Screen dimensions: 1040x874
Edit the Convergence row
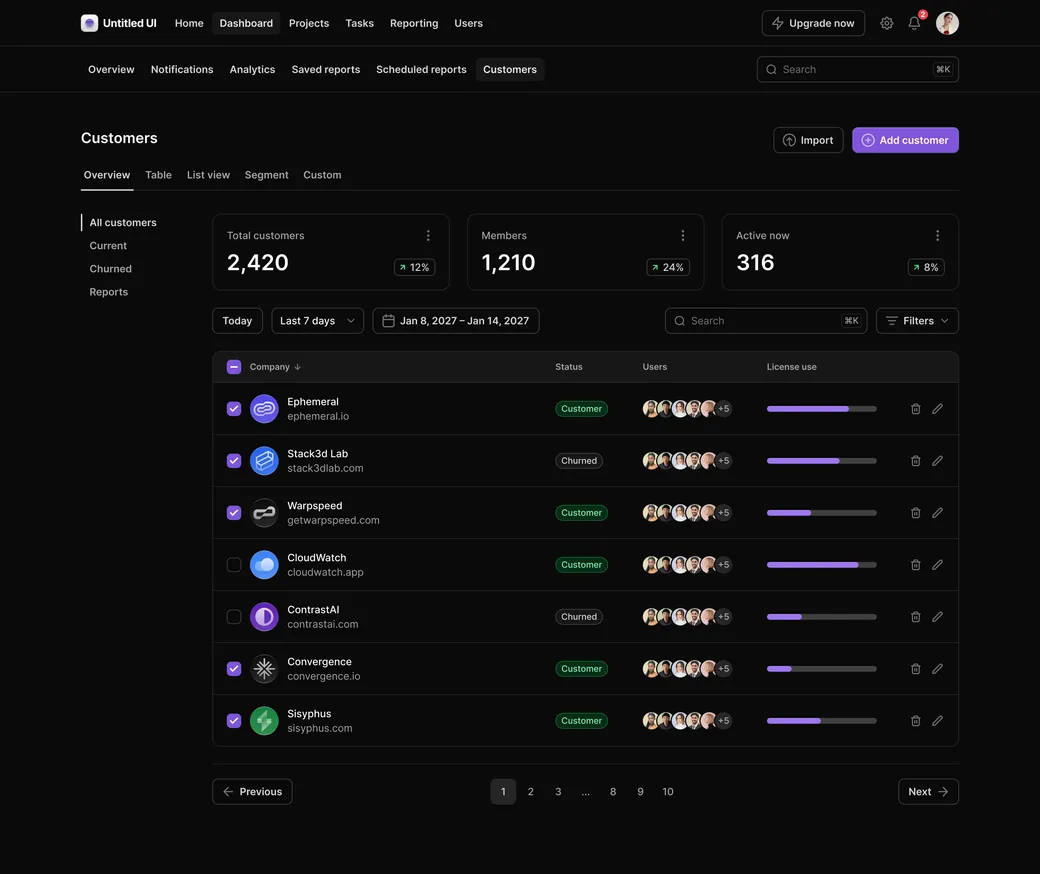[937, 669]
